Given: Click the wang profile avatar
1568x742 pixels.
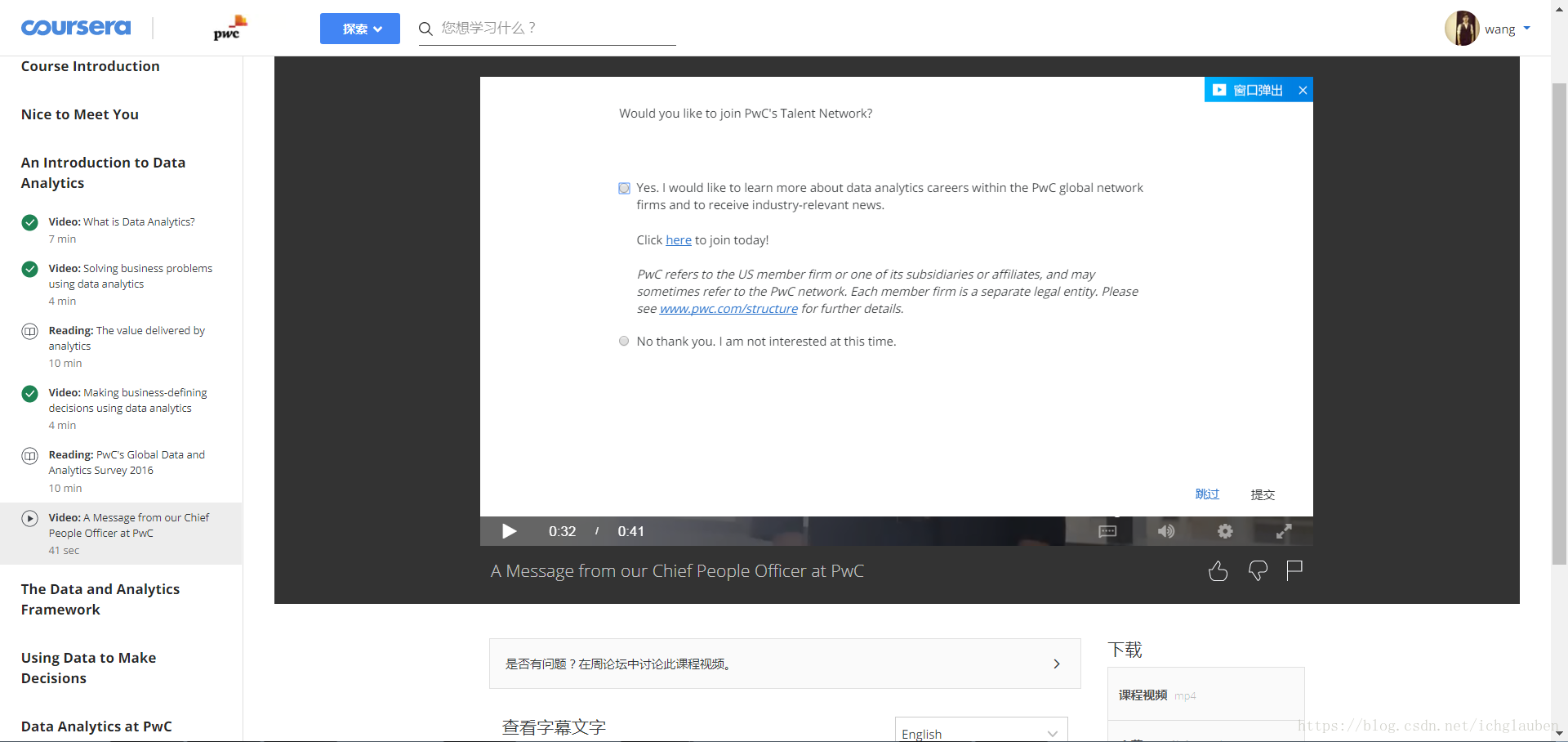Looking at the screenshot, I should 1462,29.
